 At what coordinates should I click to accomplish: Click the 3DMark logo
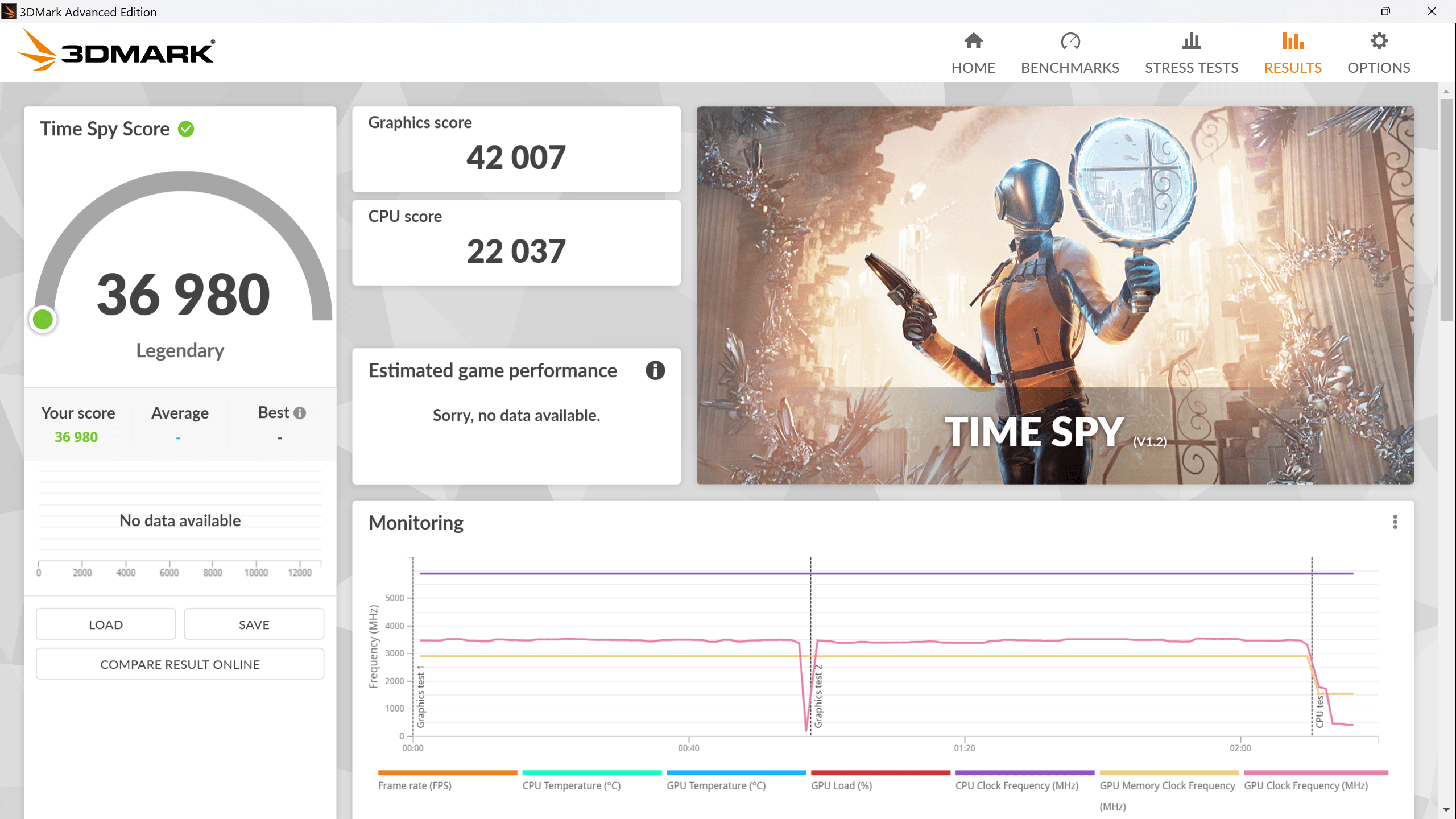point(117,51)
